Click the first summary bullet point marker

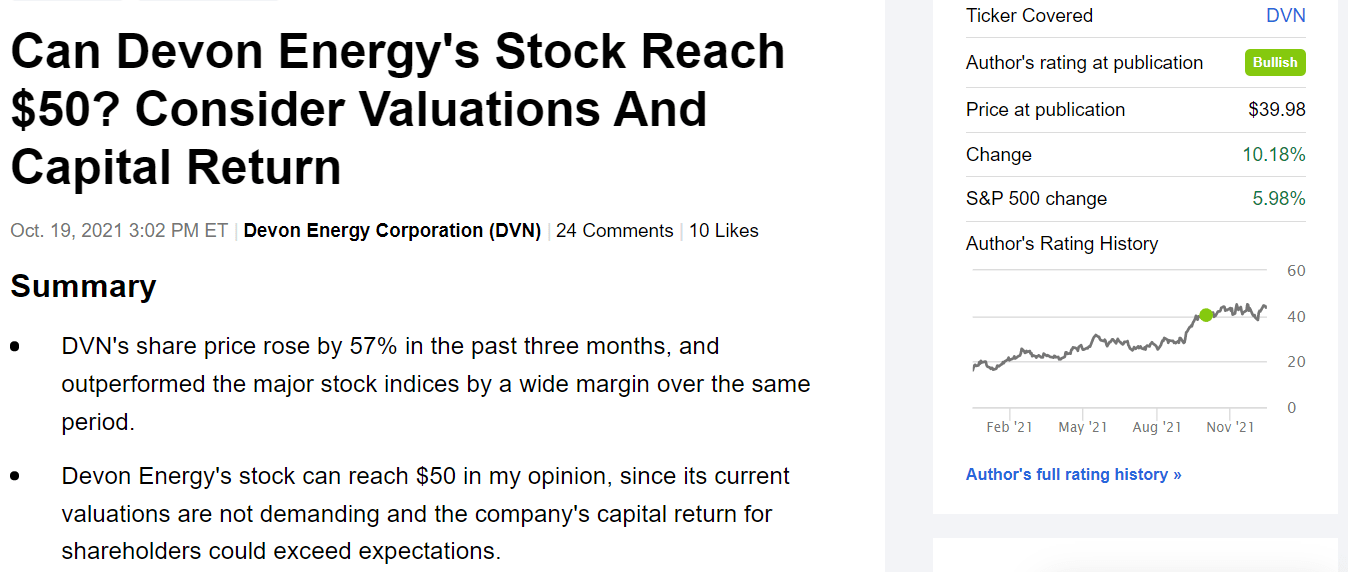coord(15,347)
